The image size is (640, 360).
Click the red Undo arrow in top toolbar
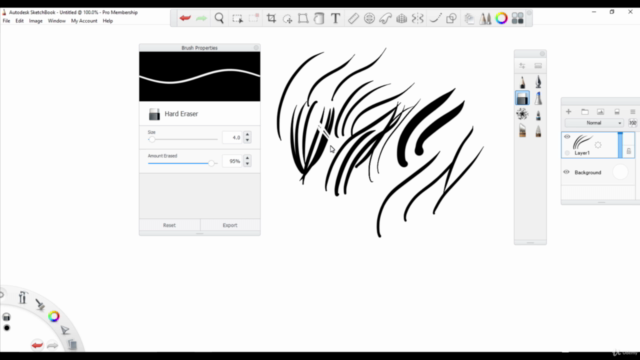pos(185,18)
